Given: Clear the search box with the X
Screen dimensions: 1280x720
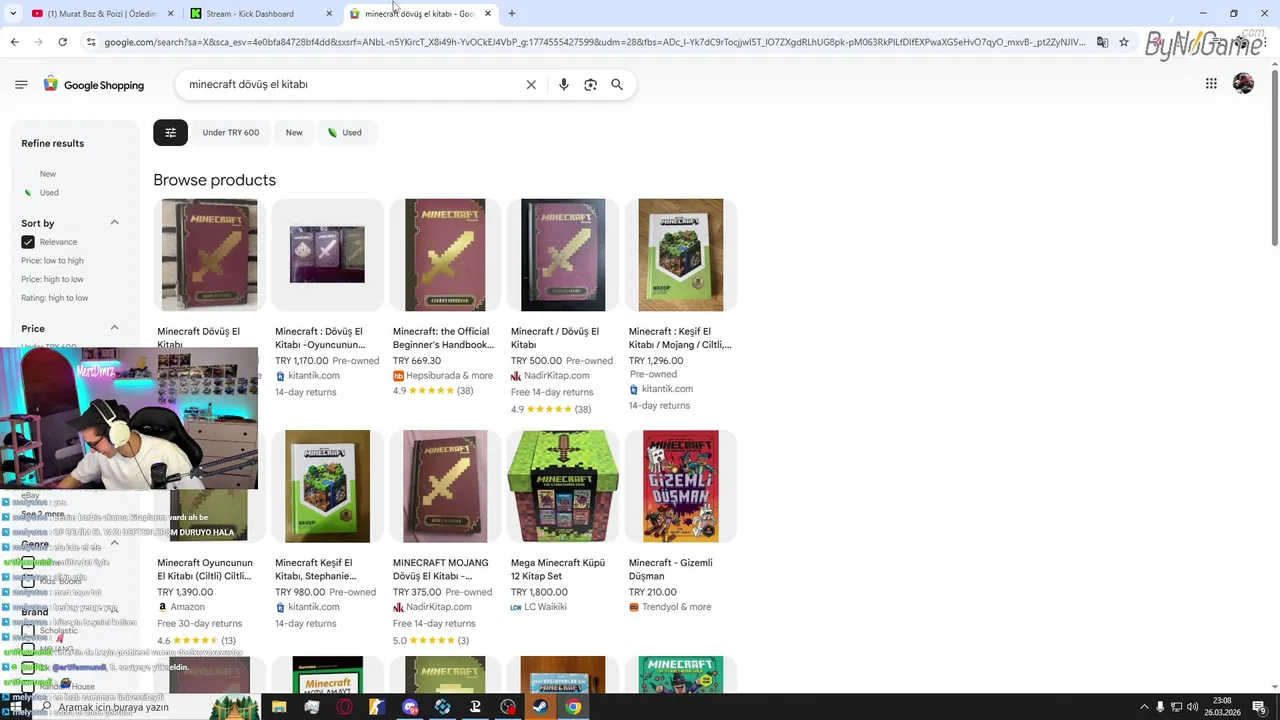Looking at the screenshot, I should point(531,85).
